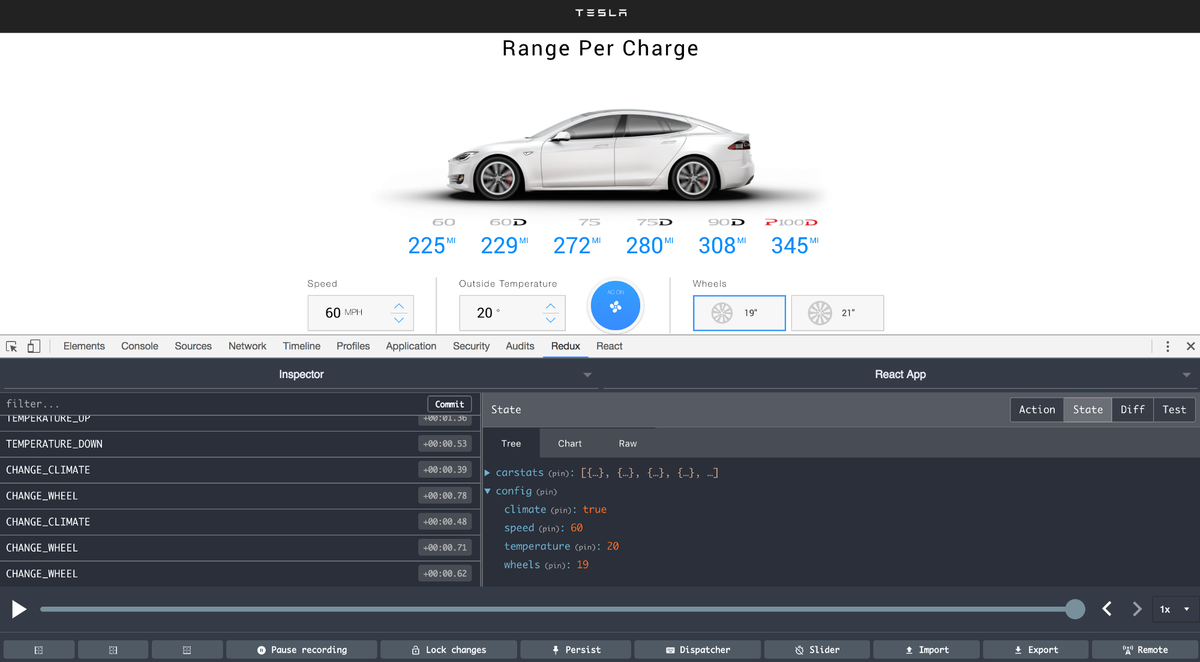
Task: Click the Remote button
Action: click(x=1145, y=650)
